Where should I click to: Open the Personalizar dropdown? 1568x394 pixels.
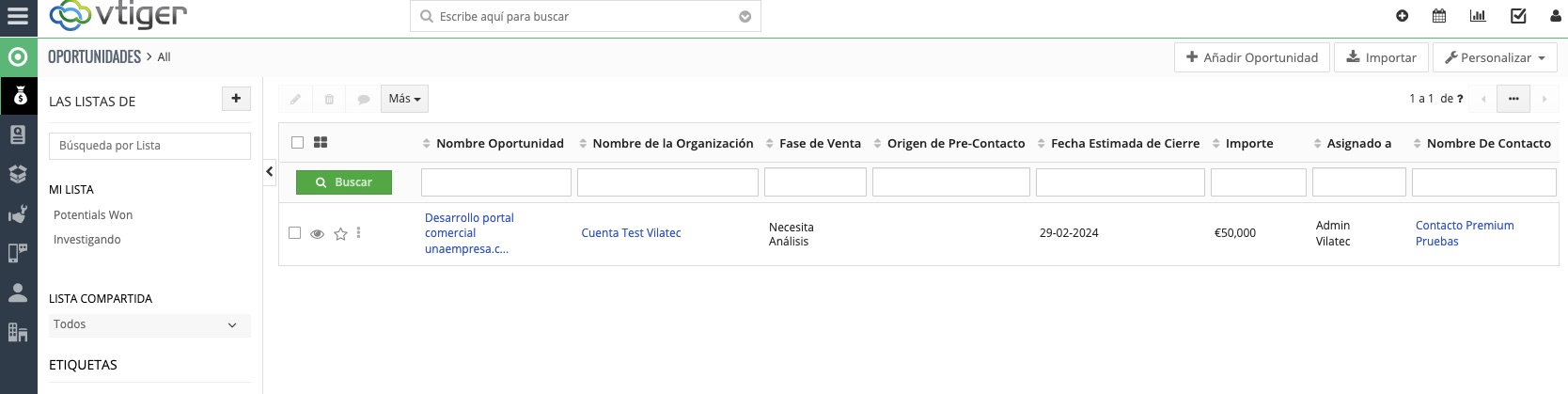pos(1494,57)
